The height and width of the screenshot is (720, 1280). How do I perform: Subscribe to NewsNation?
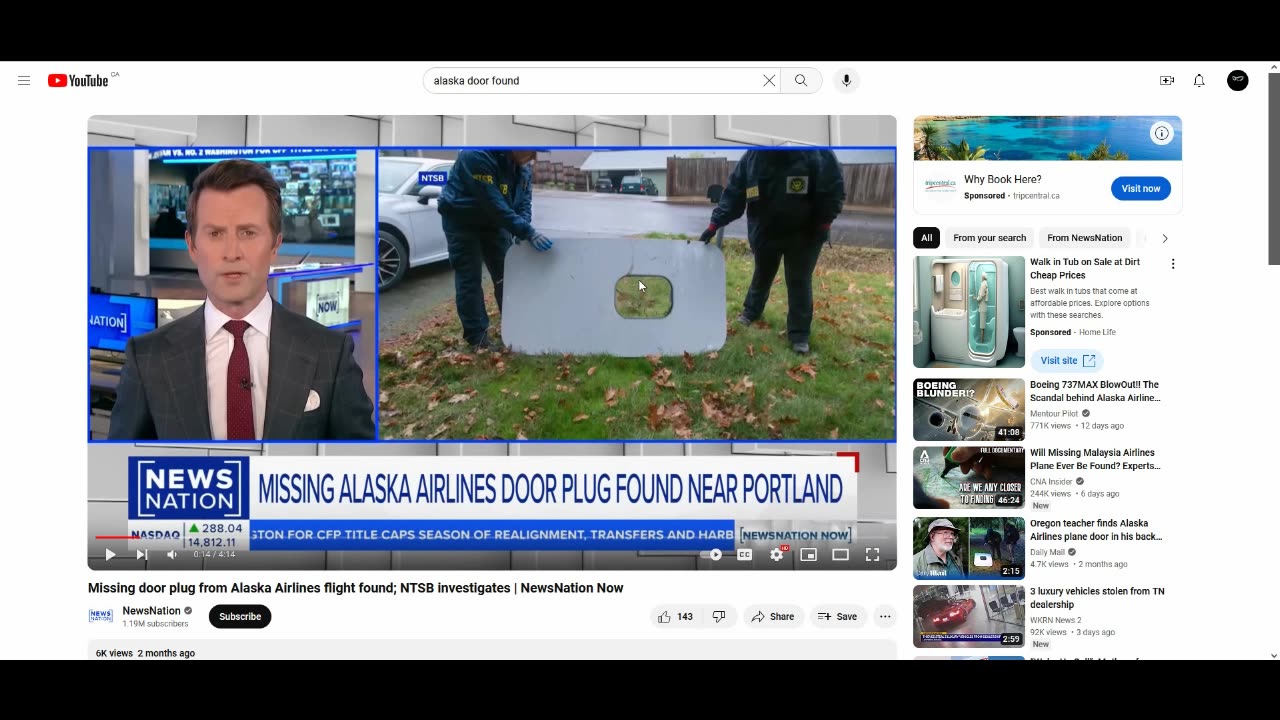pos(240,617)
